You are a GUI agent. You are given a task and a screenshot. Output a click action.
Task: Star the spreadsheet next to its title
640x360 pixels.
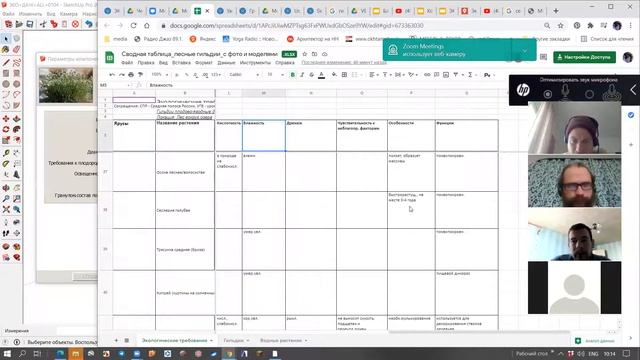[x=304, y=54]
